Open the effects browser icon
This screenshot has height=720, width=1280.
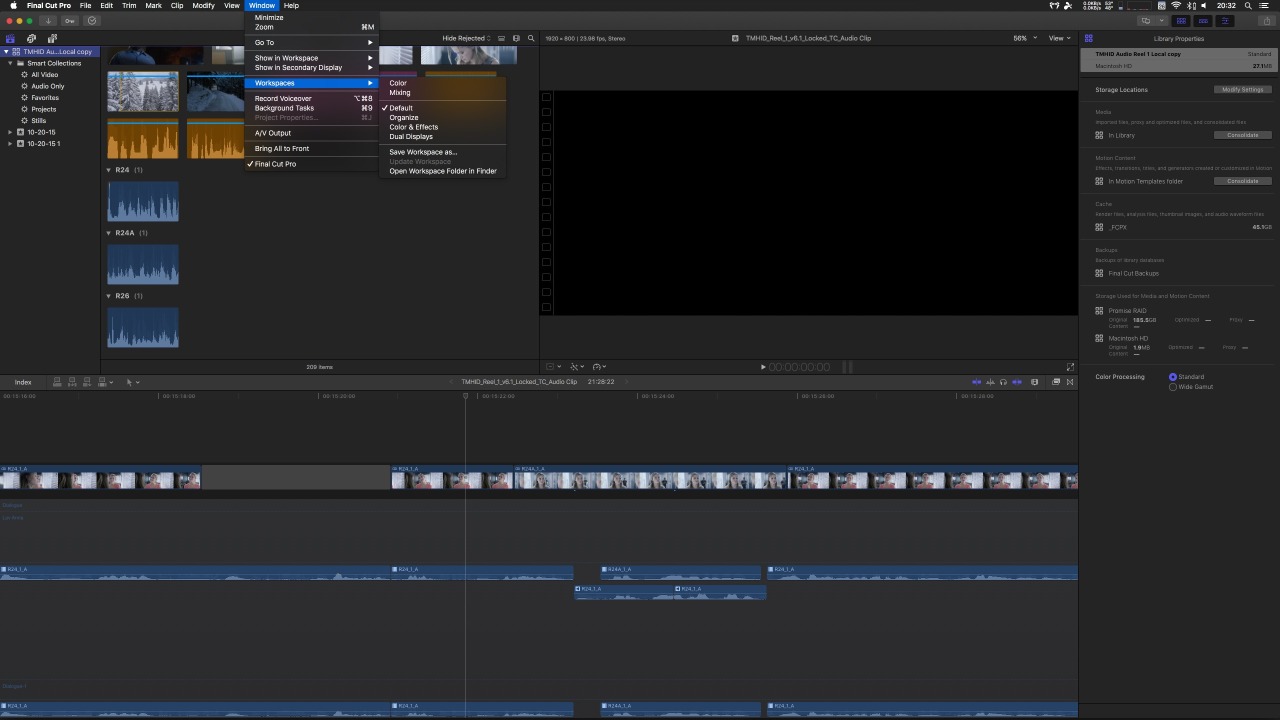pos(1056,382)
